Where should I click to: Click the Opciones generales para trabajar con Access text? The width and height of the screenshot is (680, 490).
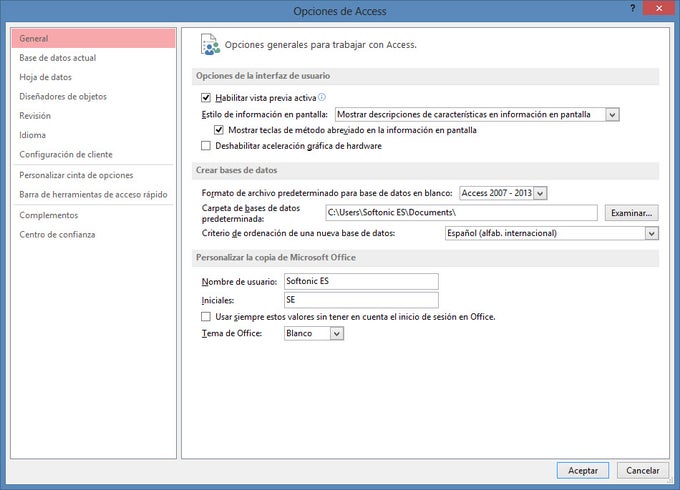pyautogui.click(x=320, y=45)
